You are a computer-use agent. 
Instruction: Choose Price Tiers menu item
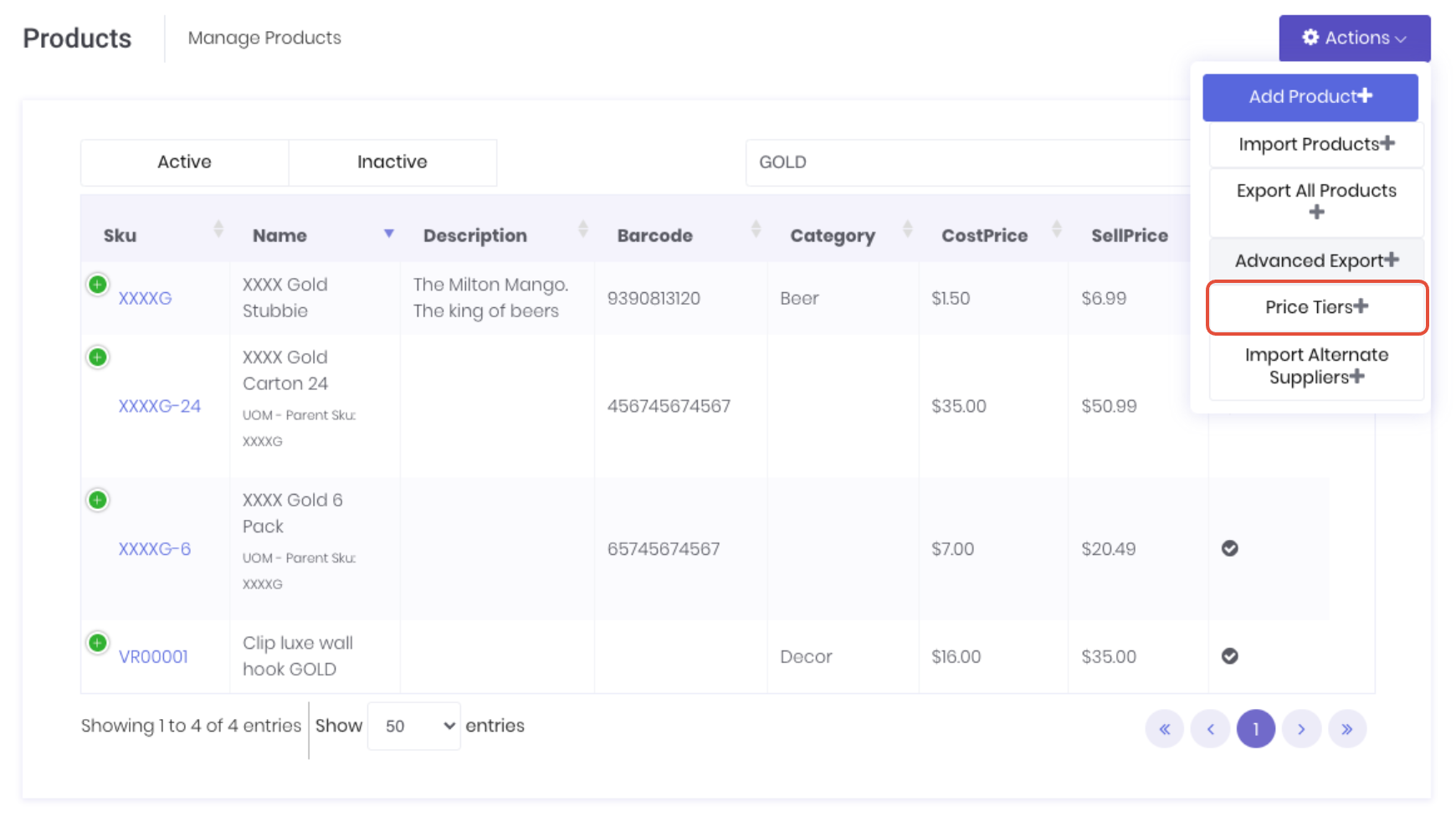point(1317,307)
